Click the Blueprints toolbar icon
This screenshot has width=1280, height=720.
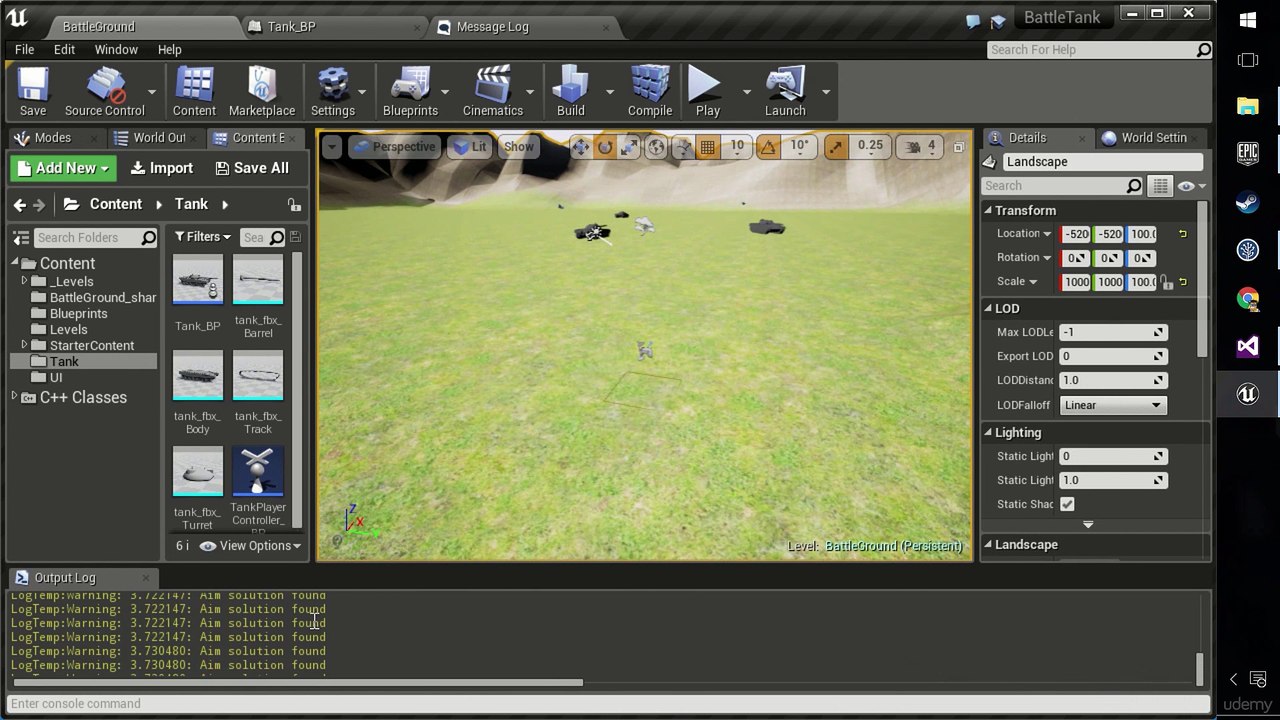point(410,92)
